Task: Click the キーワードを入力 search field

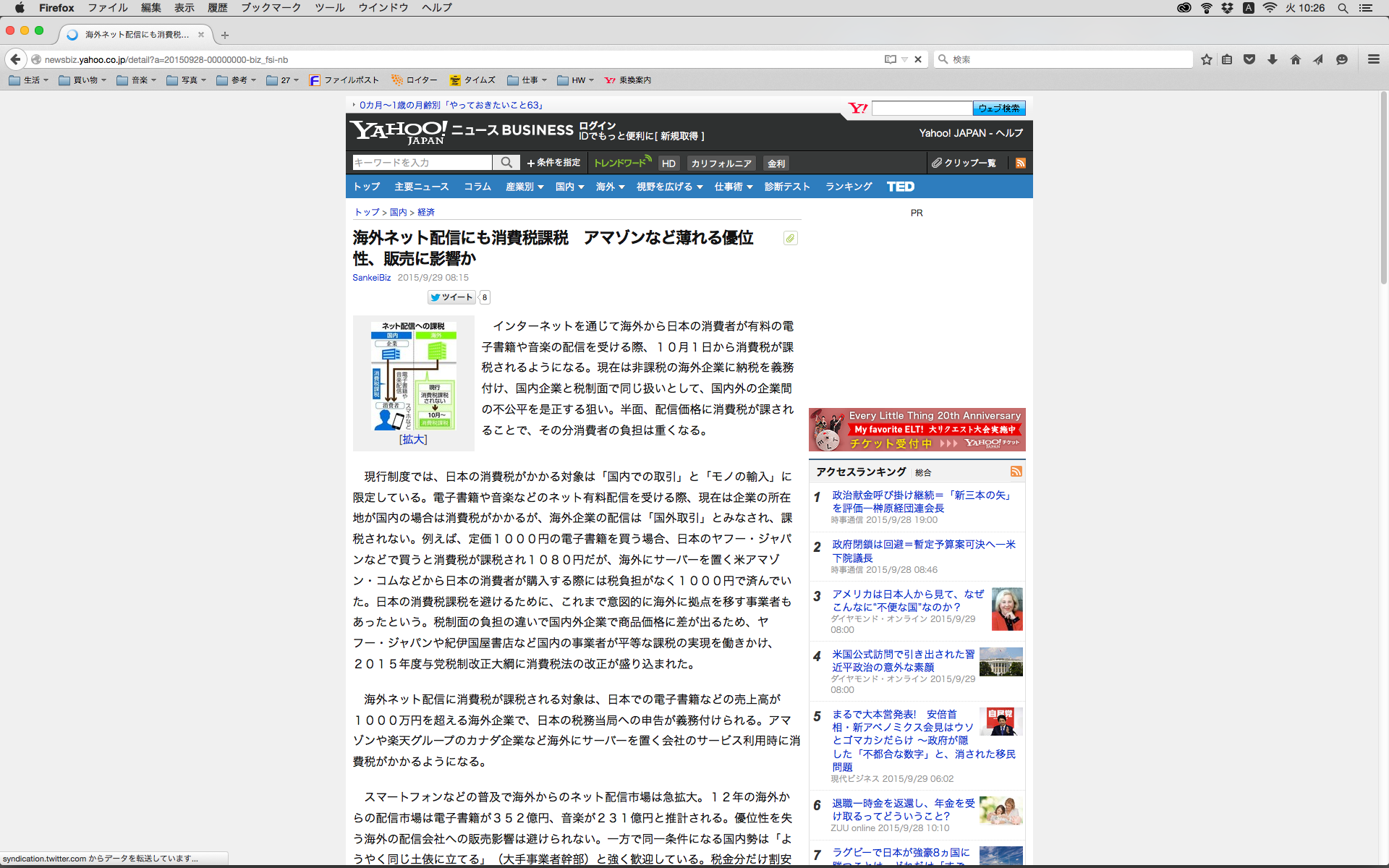Action: coord(422,163)
